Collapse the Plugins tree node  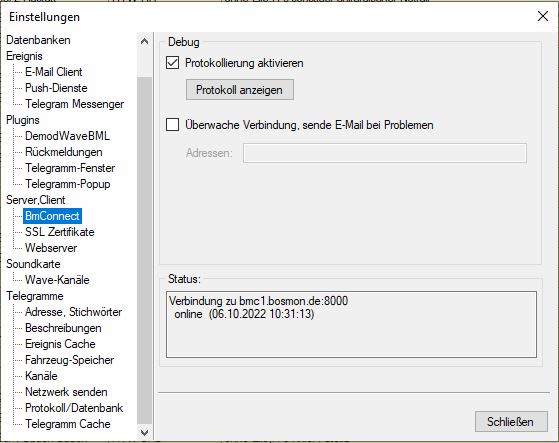point(23,120)
